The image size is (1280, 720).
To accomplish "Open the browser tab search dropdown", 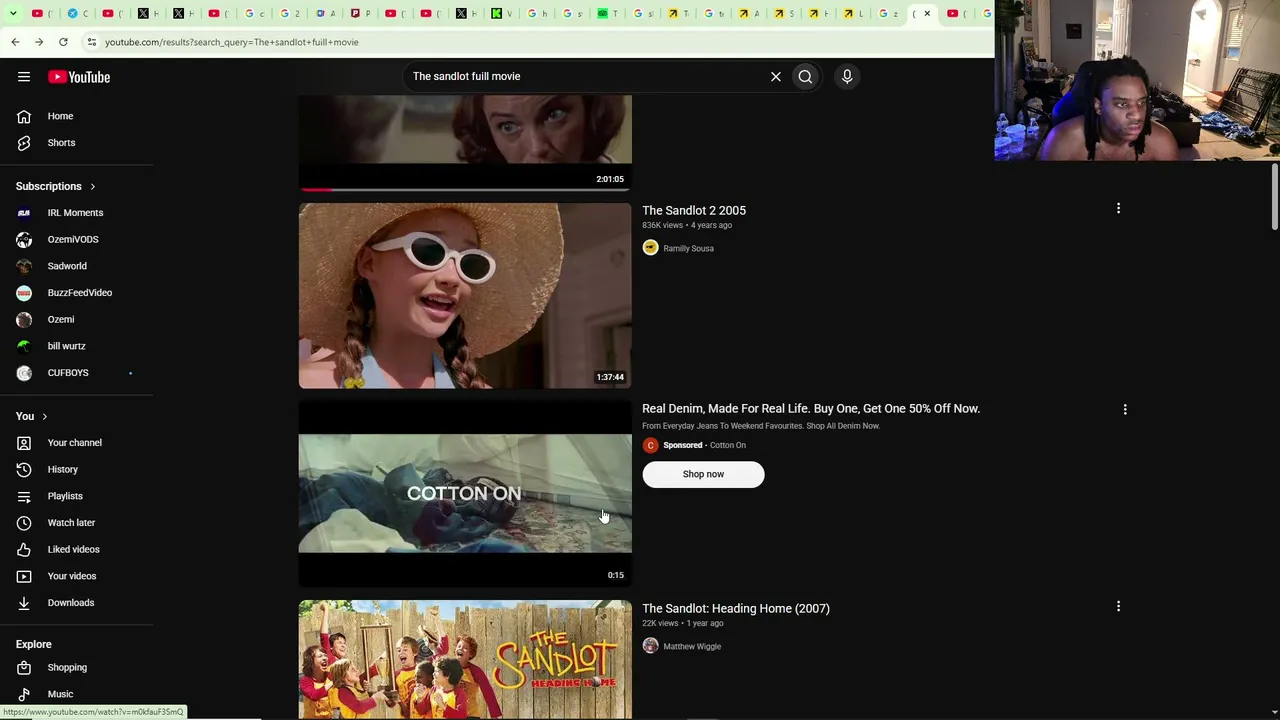I will pos(13,14).
